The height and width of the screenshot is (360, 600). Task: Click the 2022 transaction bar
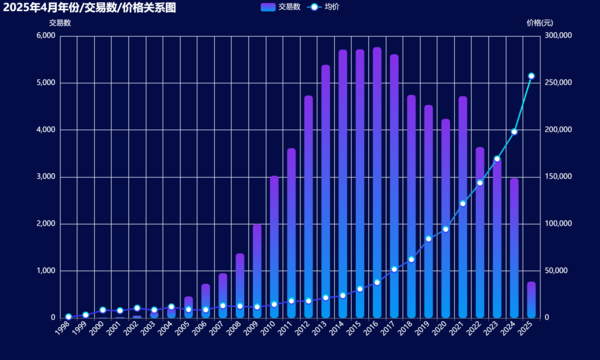pos(480,232)
